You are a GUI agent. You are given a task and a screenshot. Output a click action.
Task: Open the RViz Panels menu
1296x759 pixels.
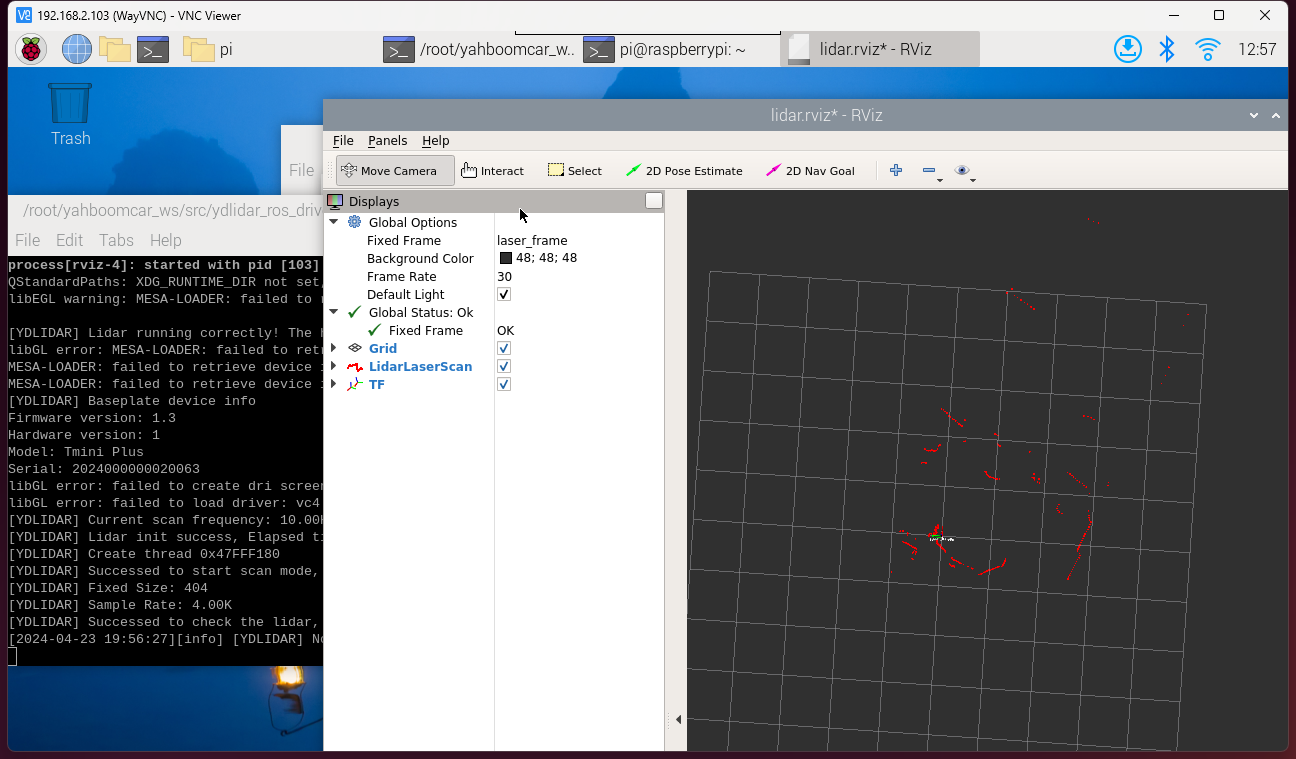pyautogui.click(x=388, y=141)
